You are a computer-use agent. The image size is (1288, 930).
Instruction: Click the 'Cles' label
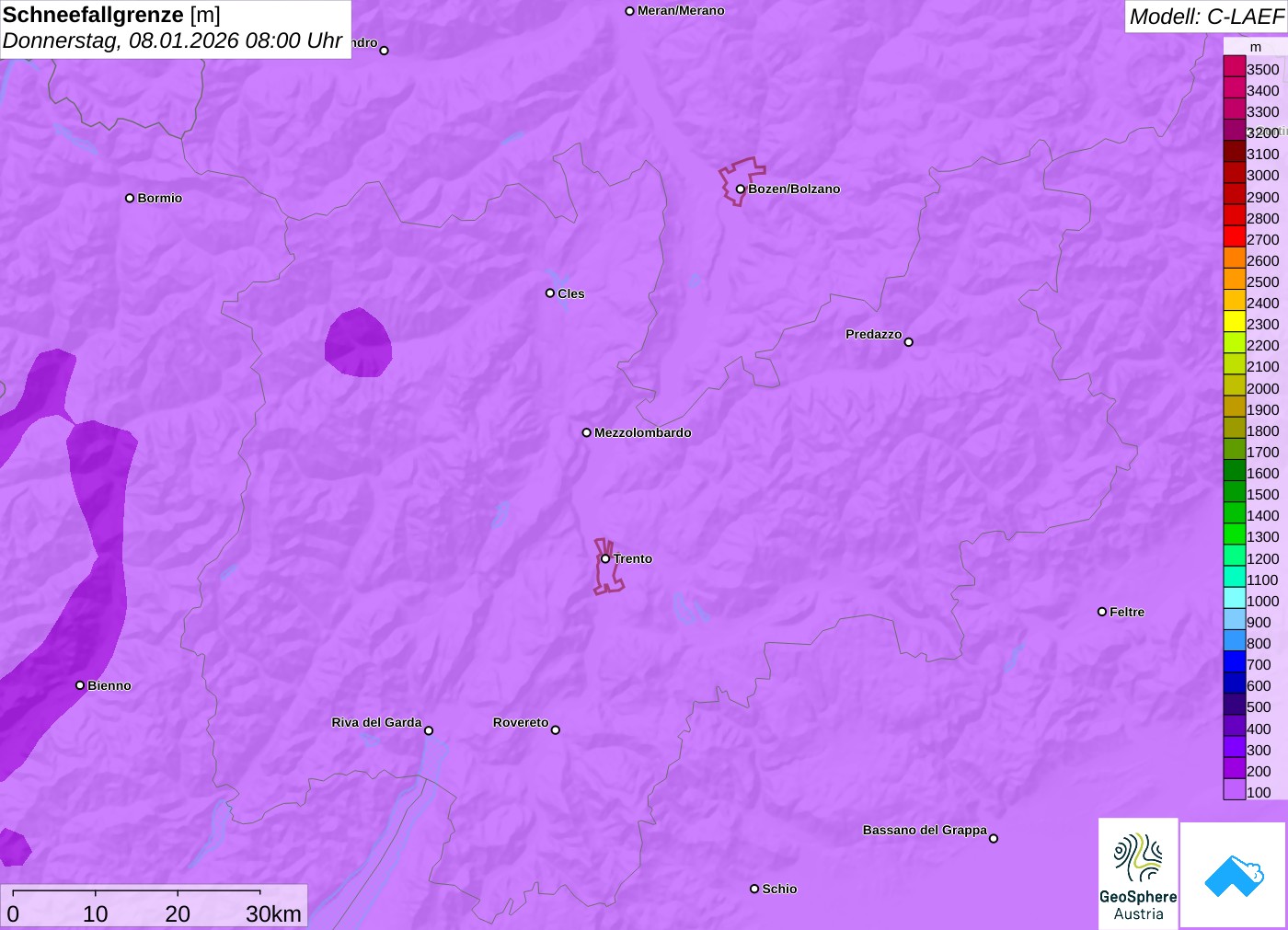click(571, 293)
